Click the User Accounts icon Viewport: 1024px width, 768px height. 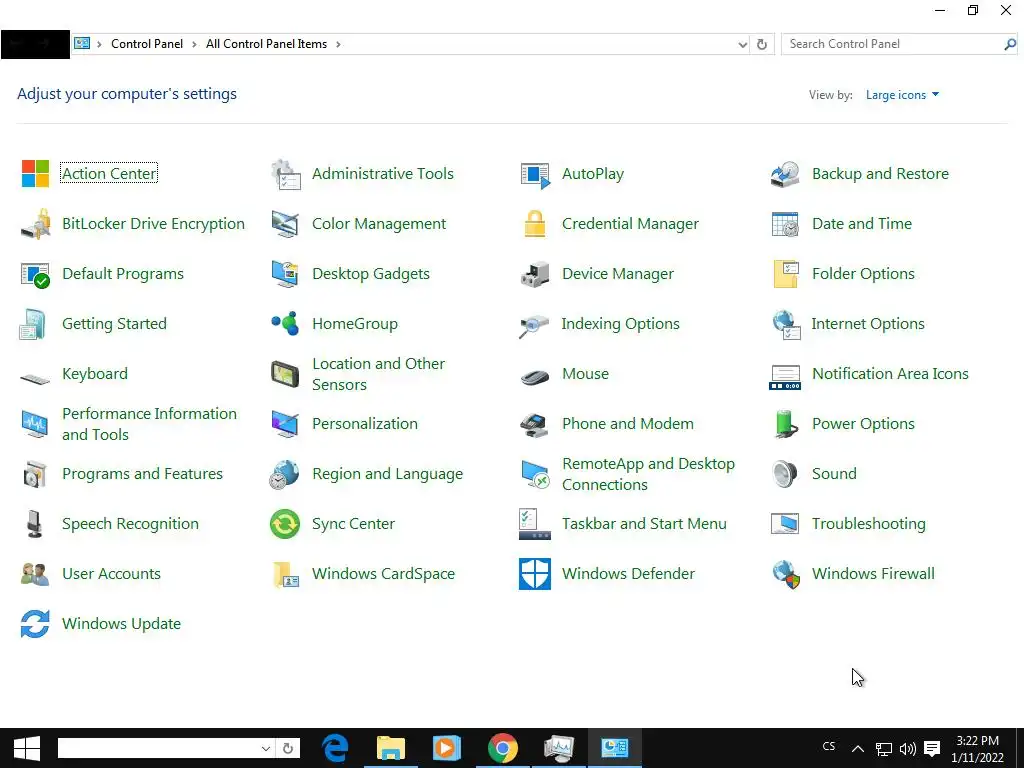coord(35,574)
